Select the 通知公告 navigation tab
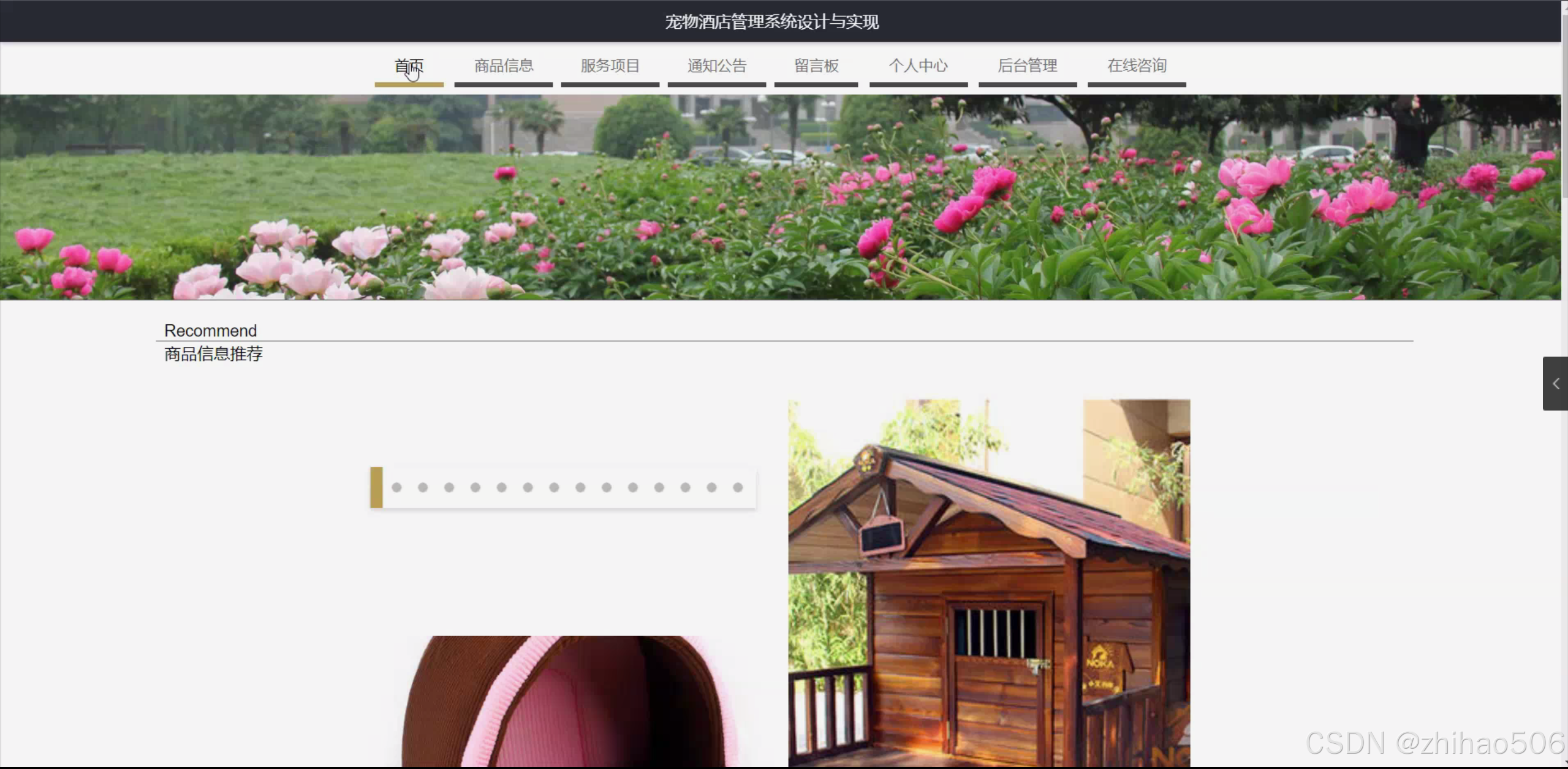The image size is (1568, 769). [x=716, y=66]
